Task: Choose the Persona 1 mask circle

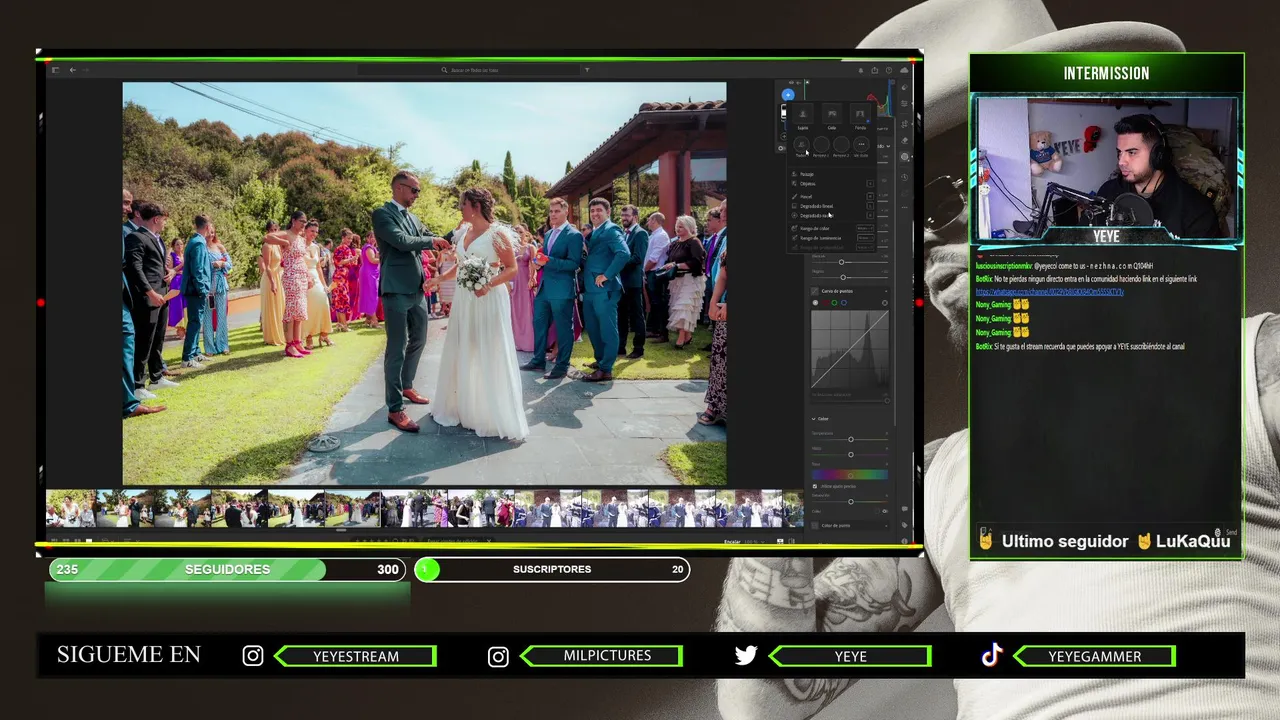Action: (x=821, y=144)
